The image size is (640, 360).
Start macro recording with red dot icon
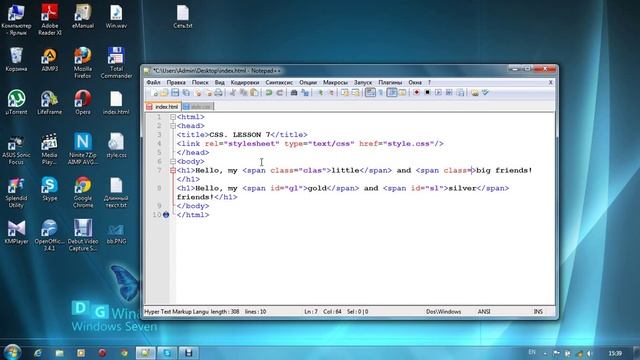[x=416, y=93]
